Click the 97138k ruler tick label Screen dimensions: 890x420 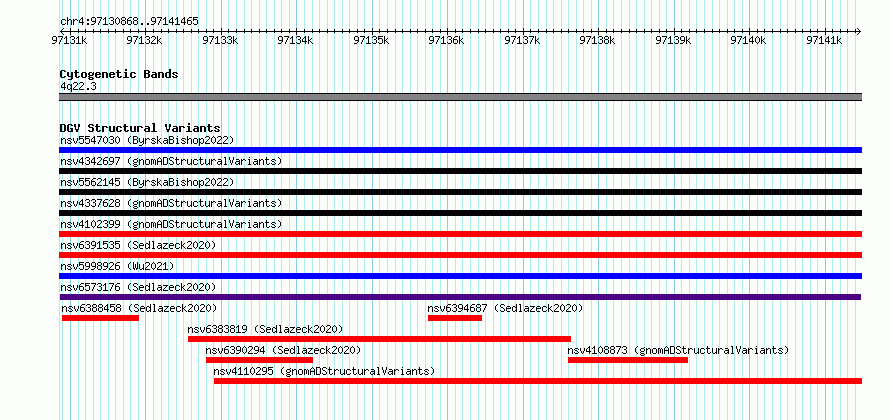tap(598, 40)
